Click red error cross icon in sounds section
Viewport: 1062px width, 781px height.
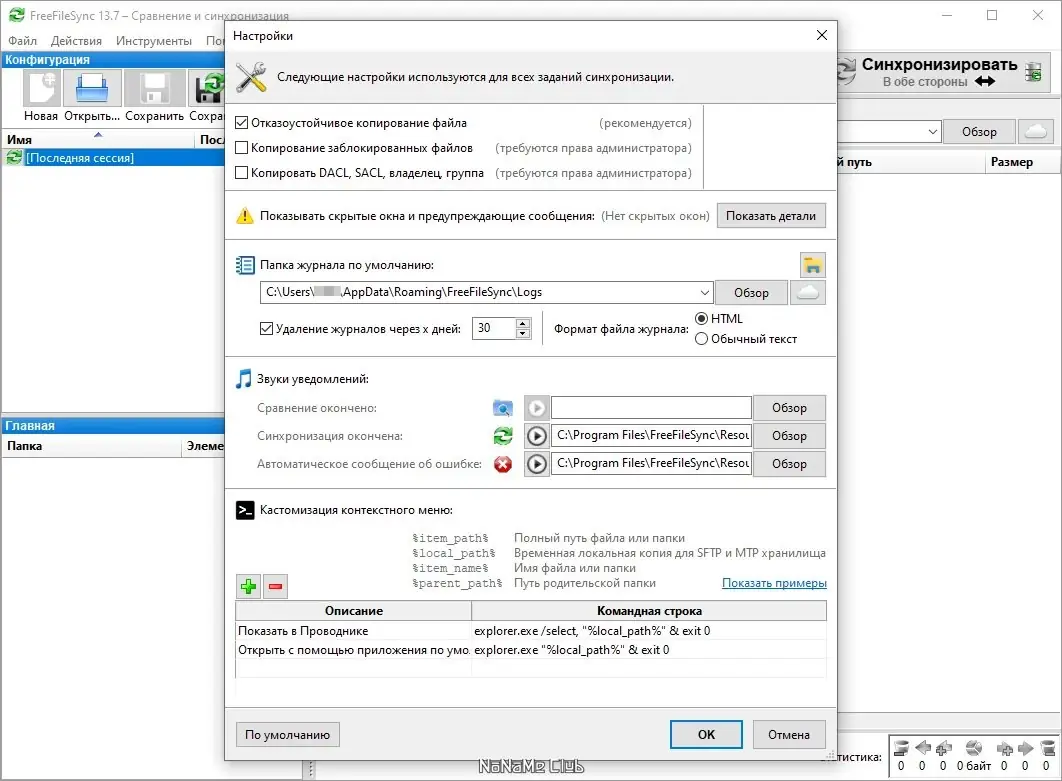(x=503, y=464)
